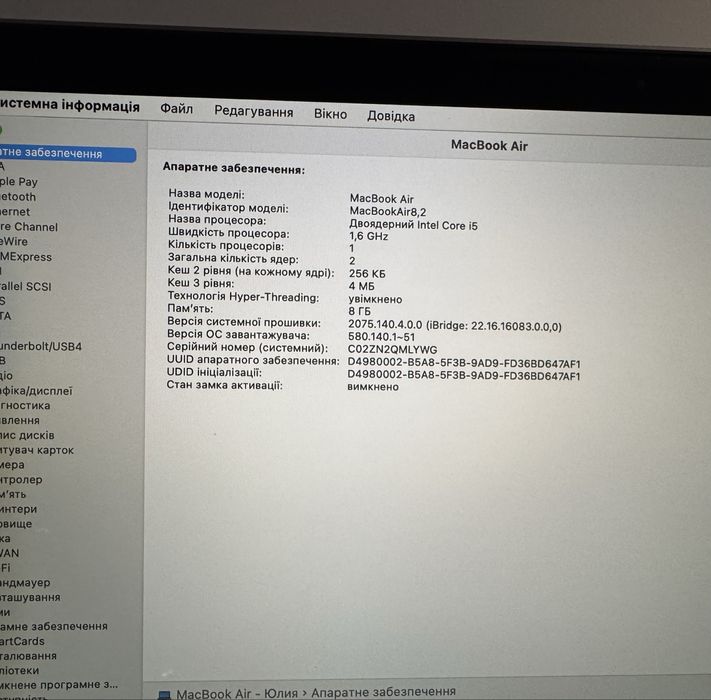Select Вимкнене програмне з... in the sidebar
This screenshot has width=711, height=700.
coord(58,685)
